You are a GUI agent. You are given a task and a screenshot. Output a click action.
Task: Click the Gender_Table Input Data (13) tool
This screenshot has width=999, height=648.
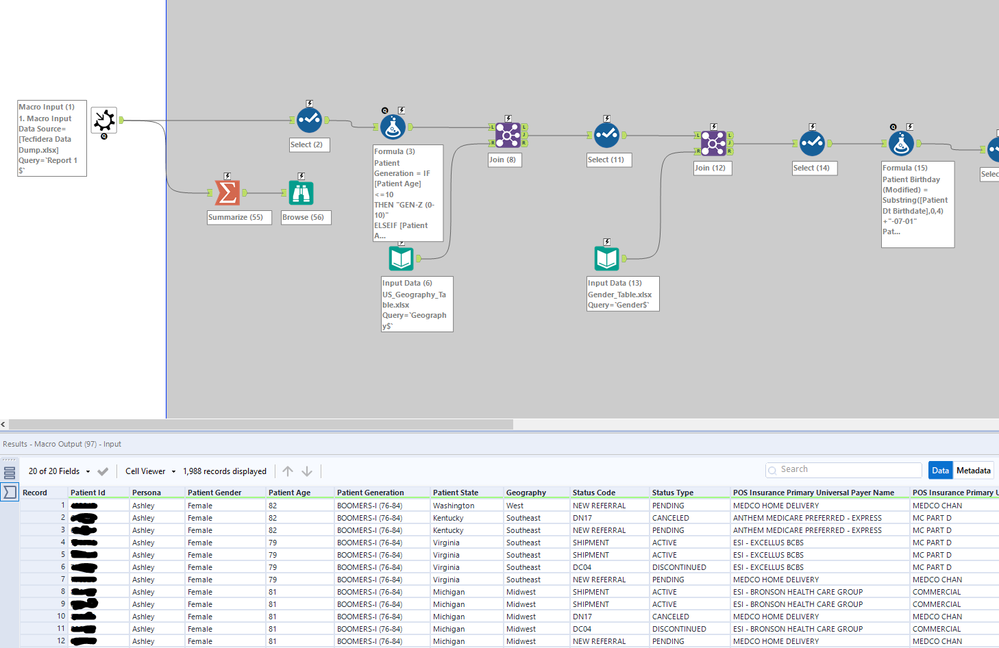tap(608, 256)
